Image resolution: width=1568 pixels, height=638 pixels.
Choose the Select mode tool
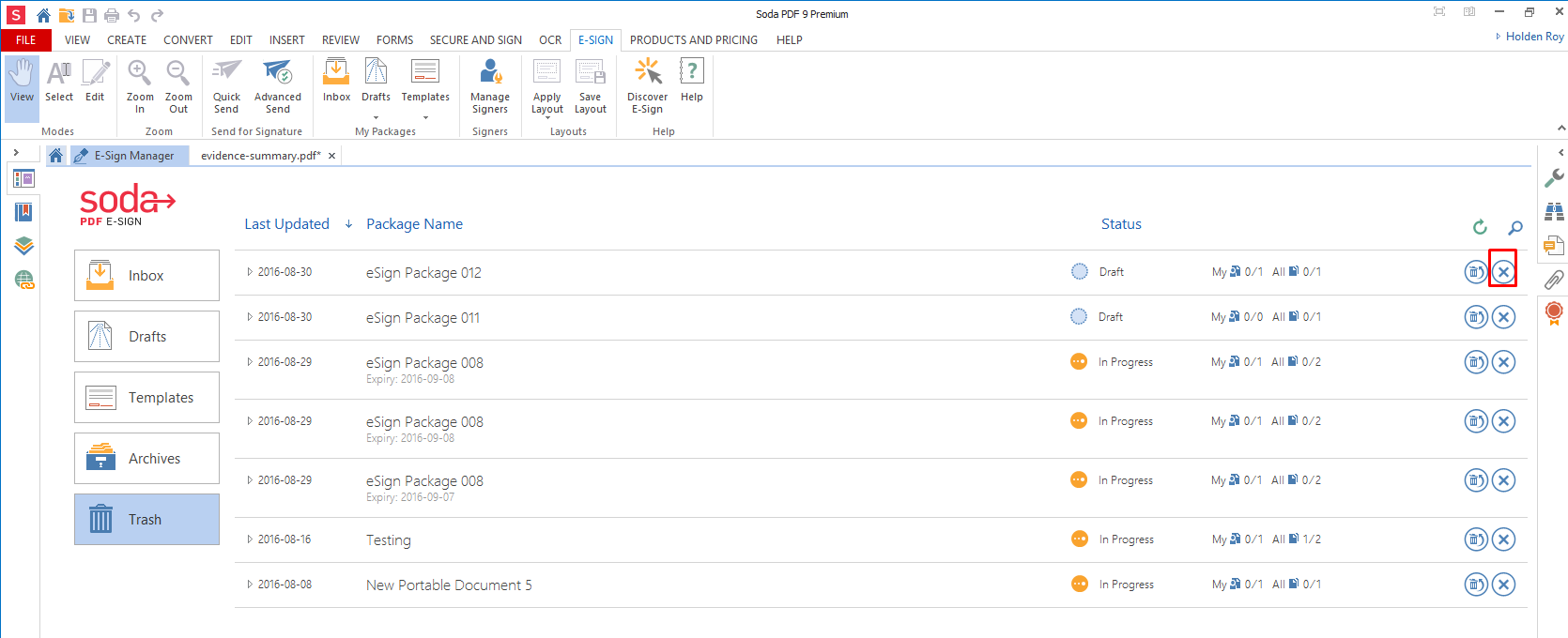(x=59, y=82)
